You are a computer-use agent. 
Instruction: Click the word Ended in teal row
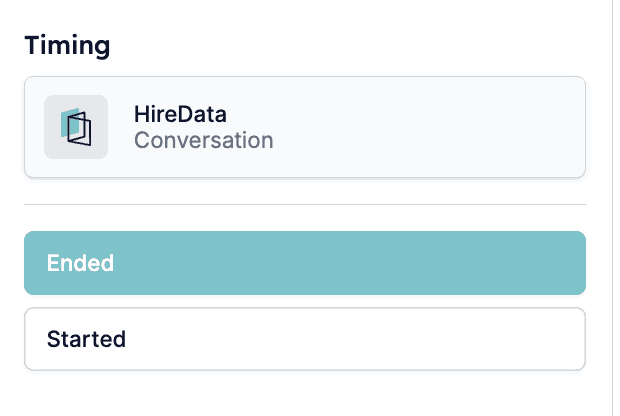(x=80, y=263)
